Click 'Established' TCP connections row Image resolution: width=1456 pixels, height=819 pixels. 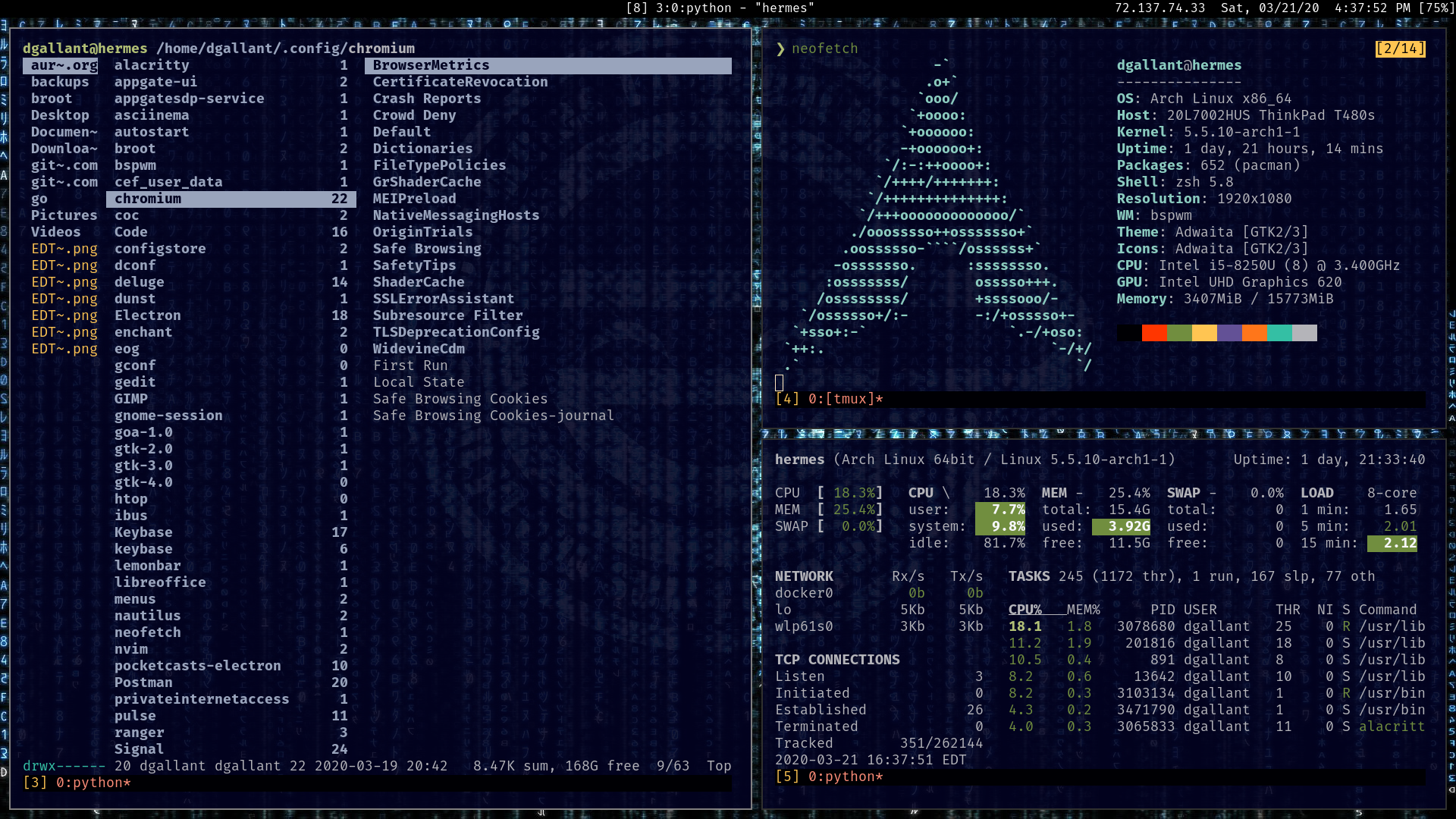(x=879, y=711)
